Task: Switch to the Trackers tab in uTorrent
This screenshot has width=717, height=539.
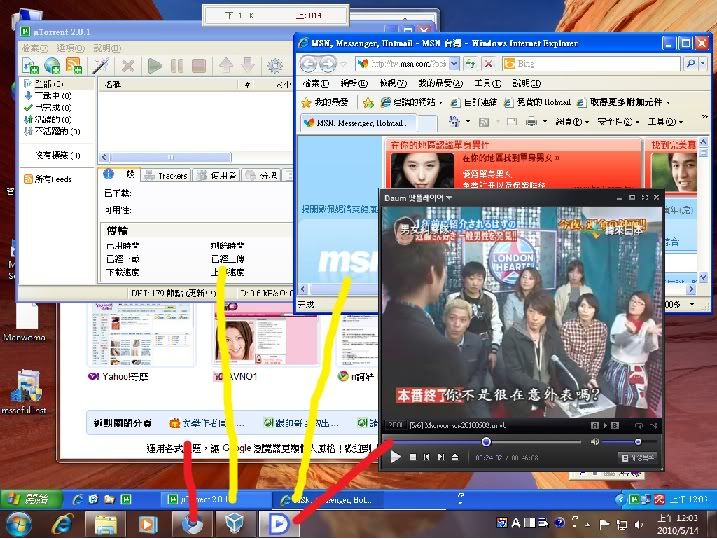Action: (x=172, y=176)
